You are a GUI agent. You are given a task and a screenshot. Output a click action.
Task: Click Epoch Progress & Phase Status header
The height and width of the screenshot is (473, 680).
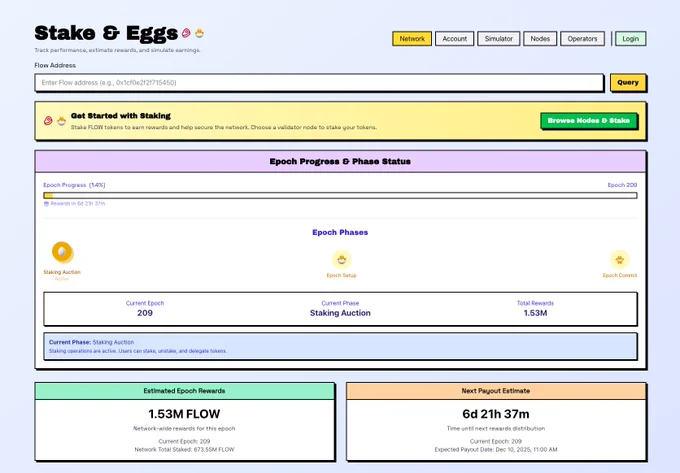point(340,161)
